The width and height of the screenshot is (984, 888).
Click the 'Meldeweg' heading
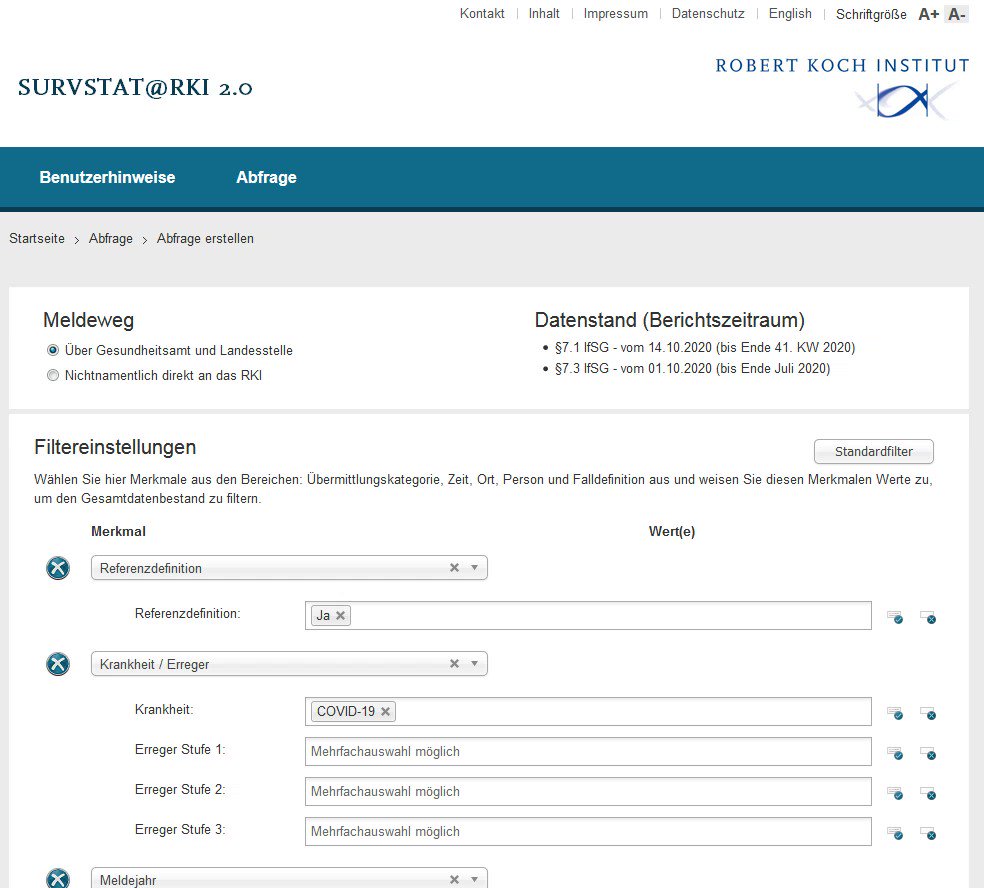coord(88,320)
